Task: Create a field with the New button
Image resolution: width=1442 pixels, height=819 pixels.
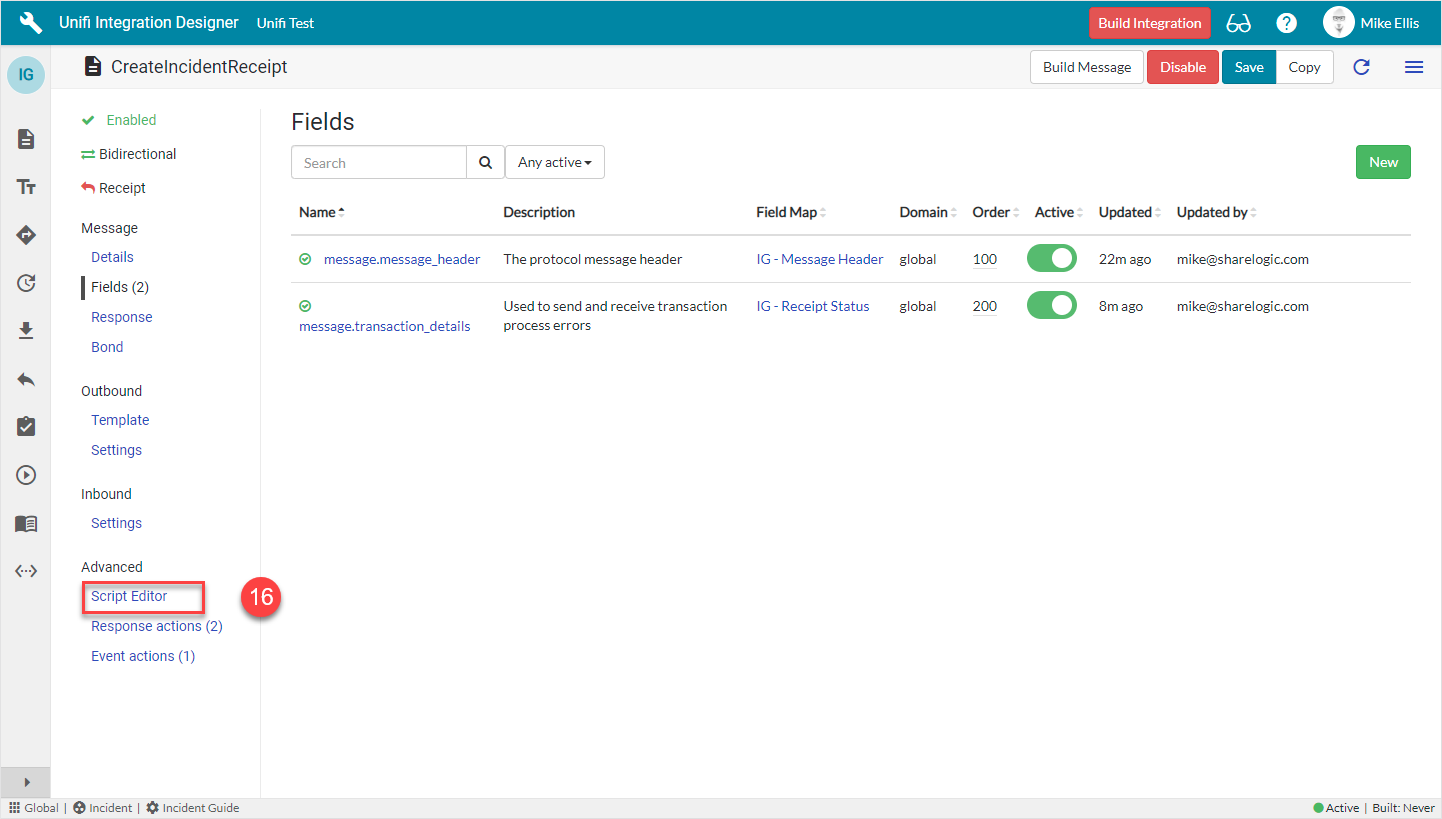Action: (1383, 161)
